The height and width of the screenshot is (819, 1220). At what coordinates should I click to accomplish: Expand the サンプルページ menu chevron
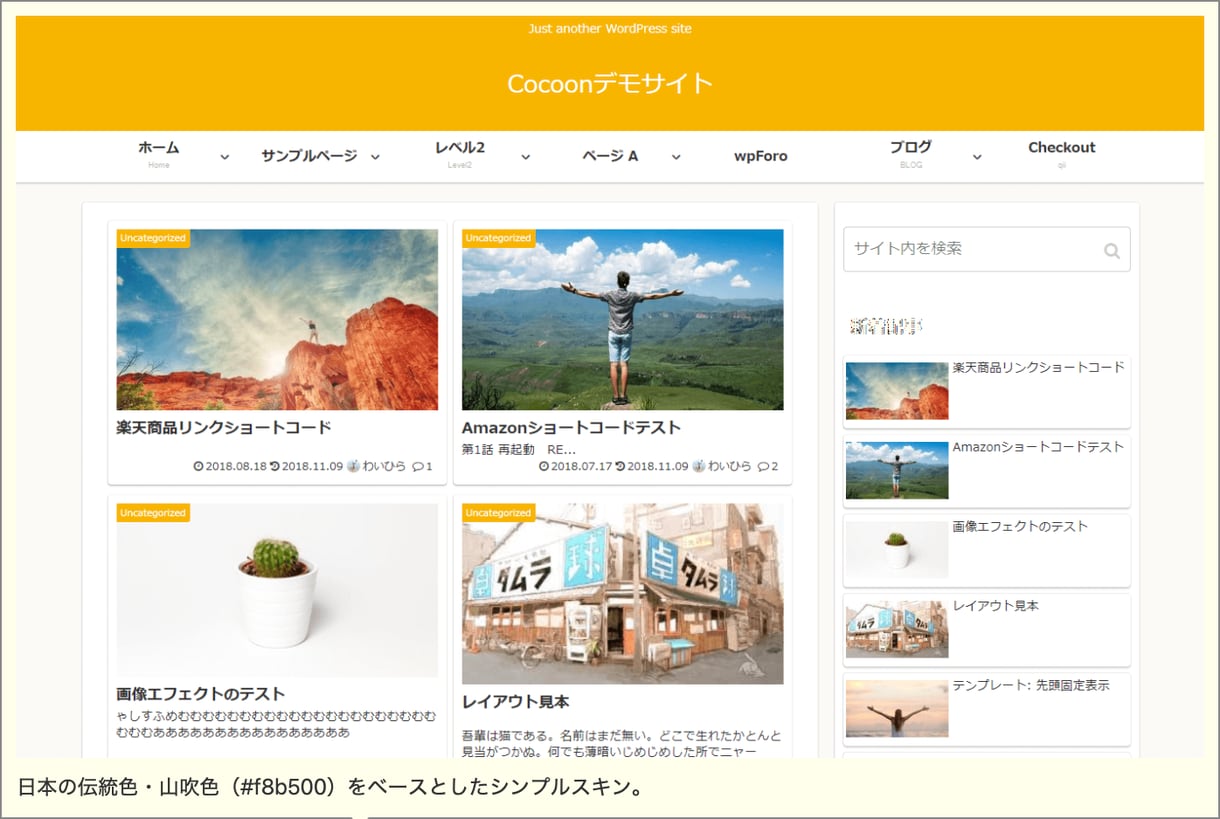coord(375,157)
